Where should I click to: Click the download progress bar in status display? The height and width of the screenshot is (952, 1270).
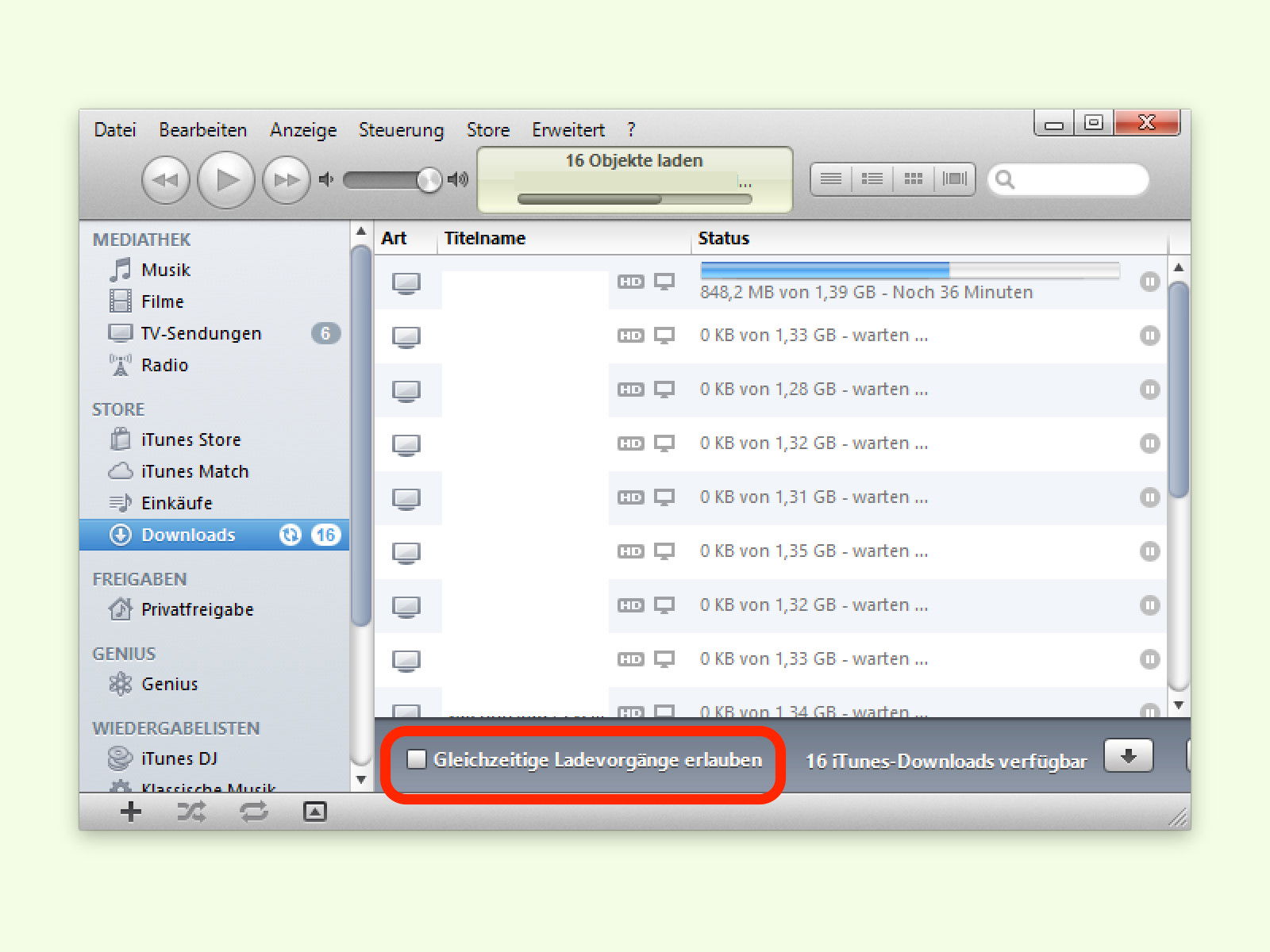[634, 199]
